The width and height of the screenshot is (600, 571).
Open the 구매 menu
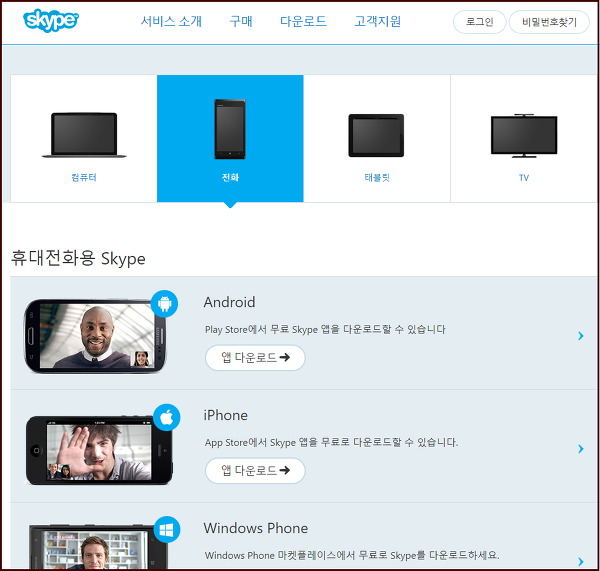241,21
